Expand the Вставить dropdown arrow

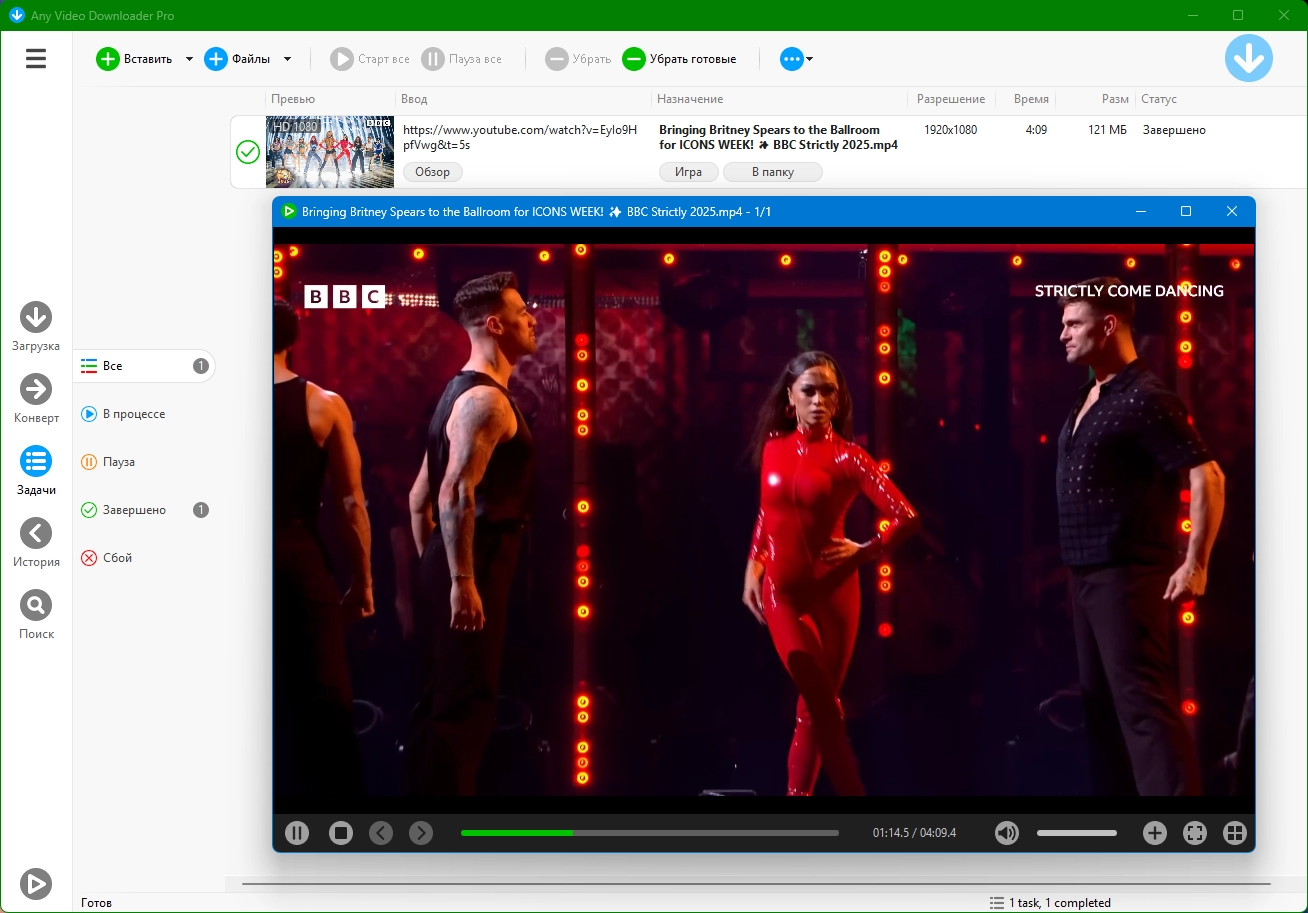pos(189,59)
